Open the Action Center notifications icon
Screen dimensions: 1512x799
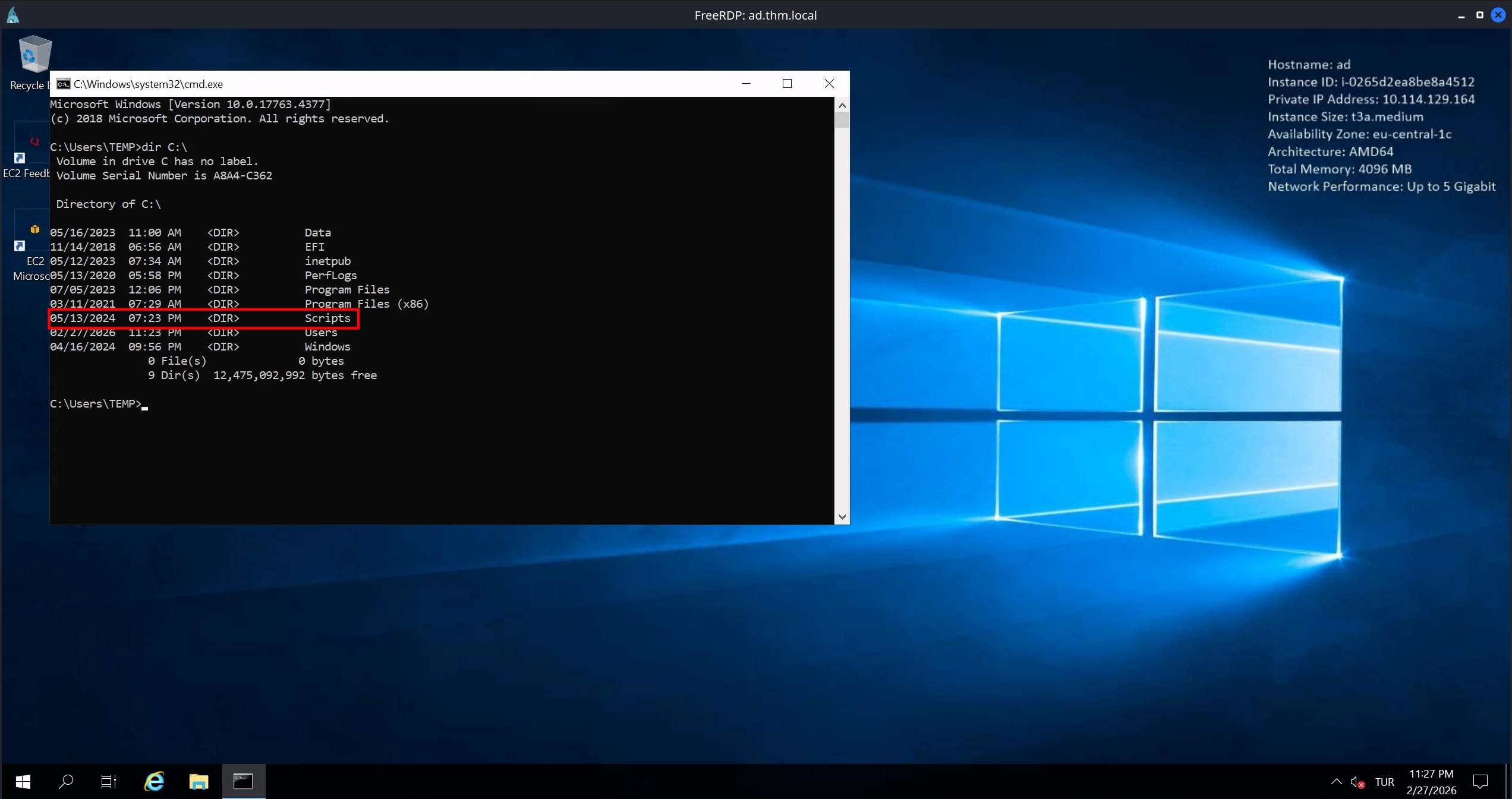(x=1480, y=782)
